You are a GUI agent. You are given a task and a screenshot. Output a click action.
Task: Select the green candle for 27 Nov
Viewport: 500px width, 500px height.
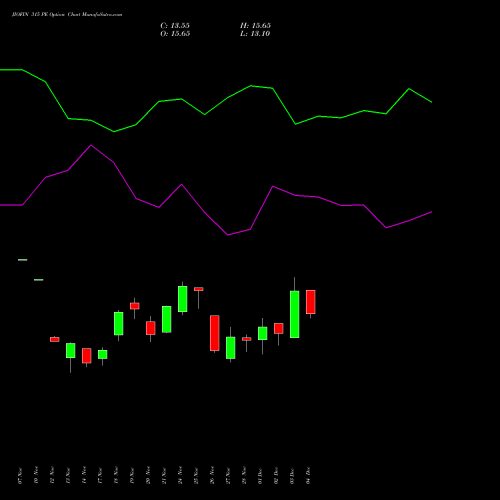(231, 348)
